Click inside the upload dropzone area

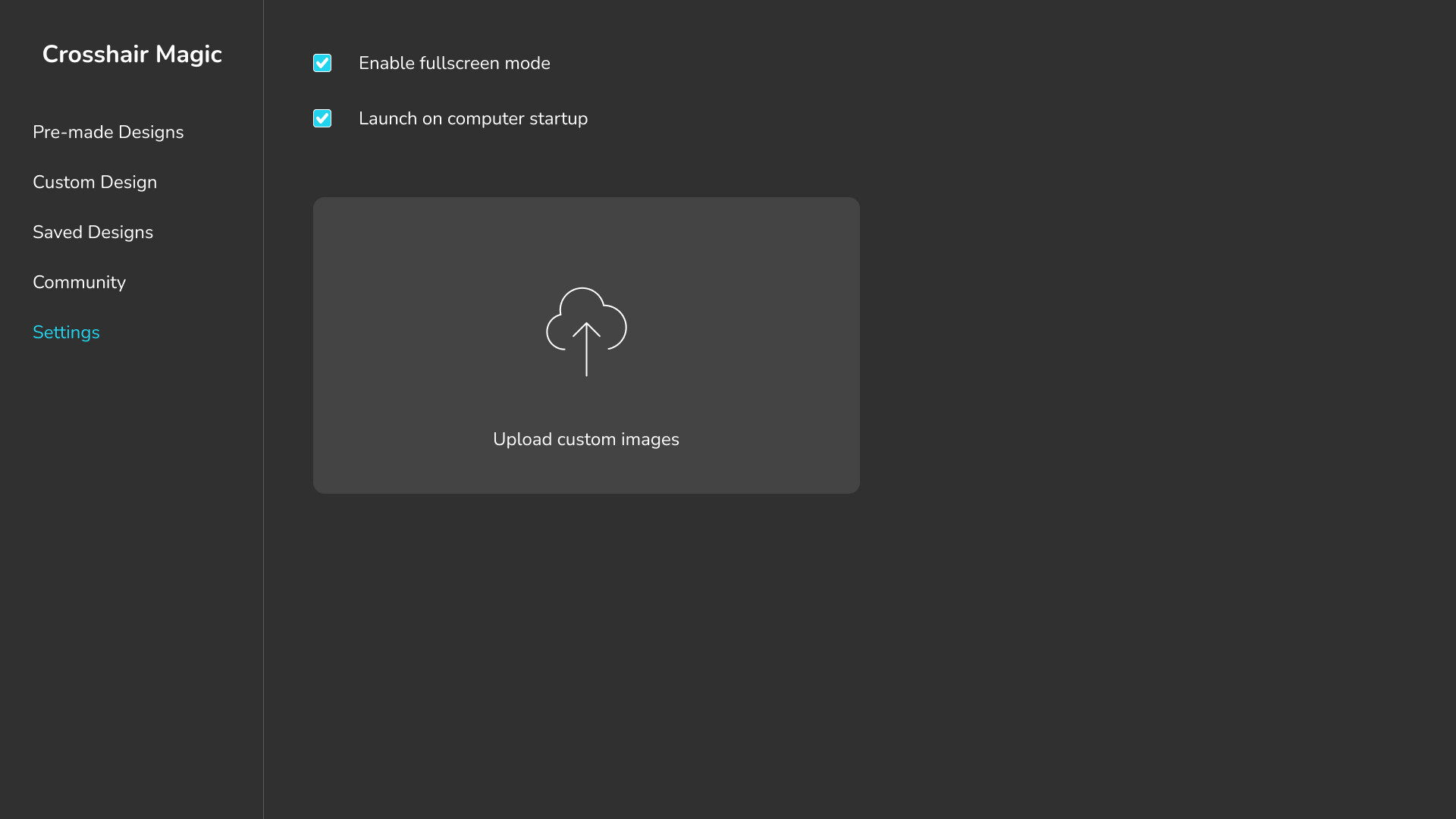pyautogui.click(x=586, y=345)
